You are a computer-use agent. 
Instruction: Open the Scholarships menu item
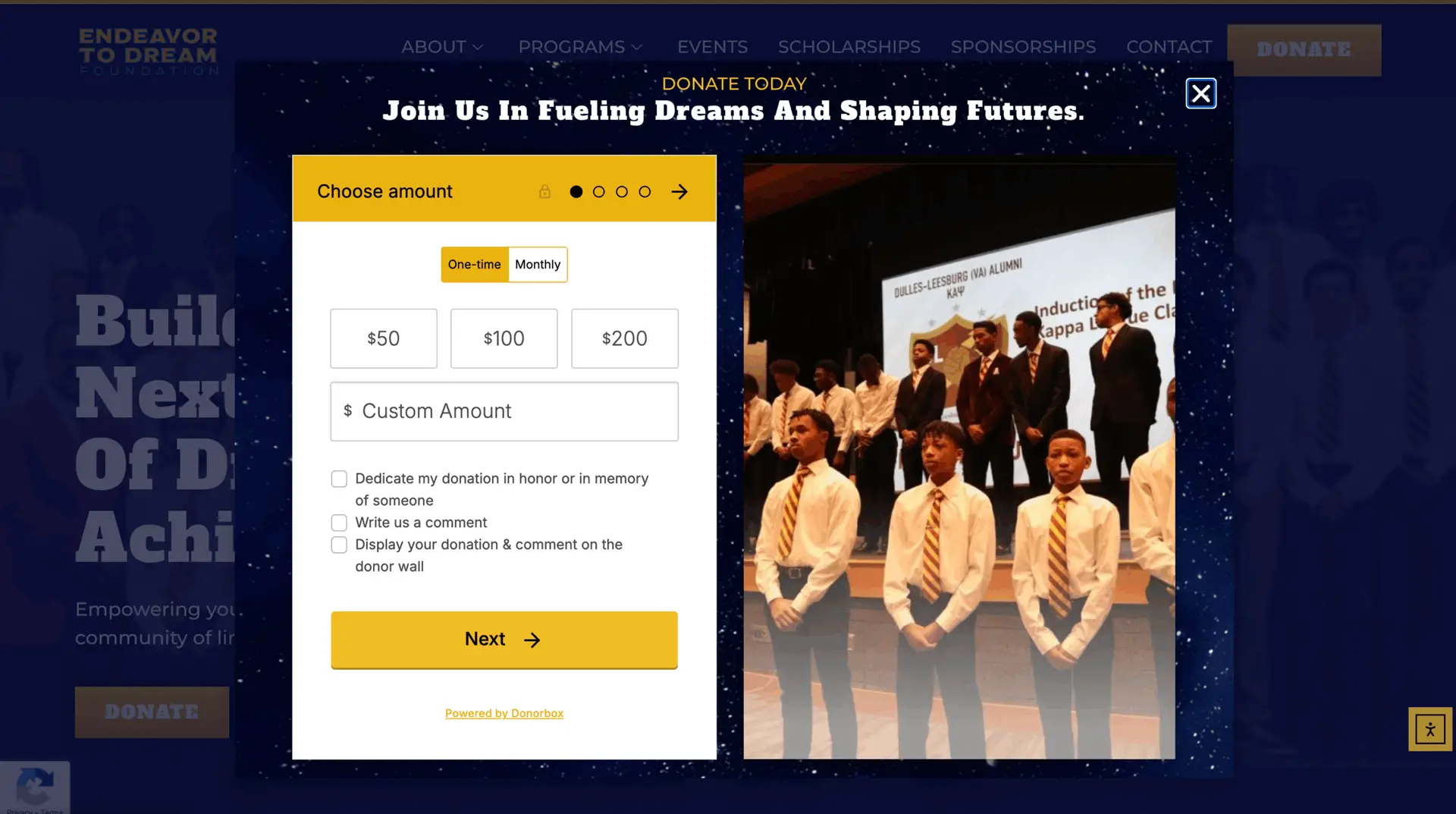[x=849, y=47]
